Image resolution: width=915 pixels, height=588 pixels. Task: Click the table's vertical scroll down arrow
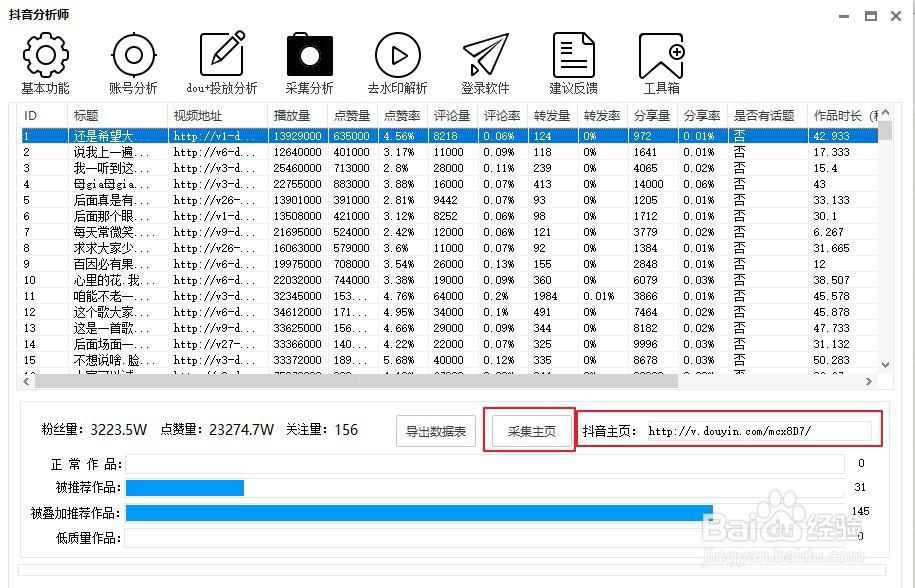click(885, 365)
